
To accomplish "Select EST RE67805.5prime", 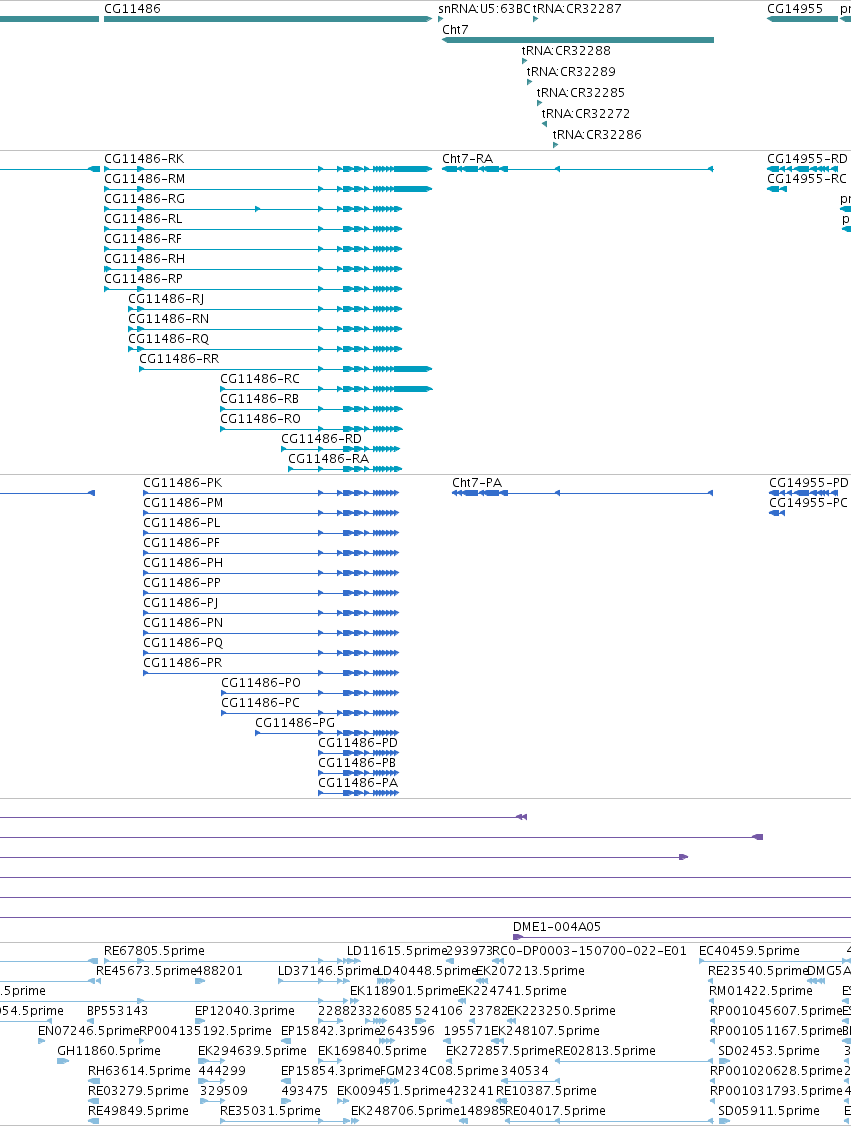I will coord(154,951).
